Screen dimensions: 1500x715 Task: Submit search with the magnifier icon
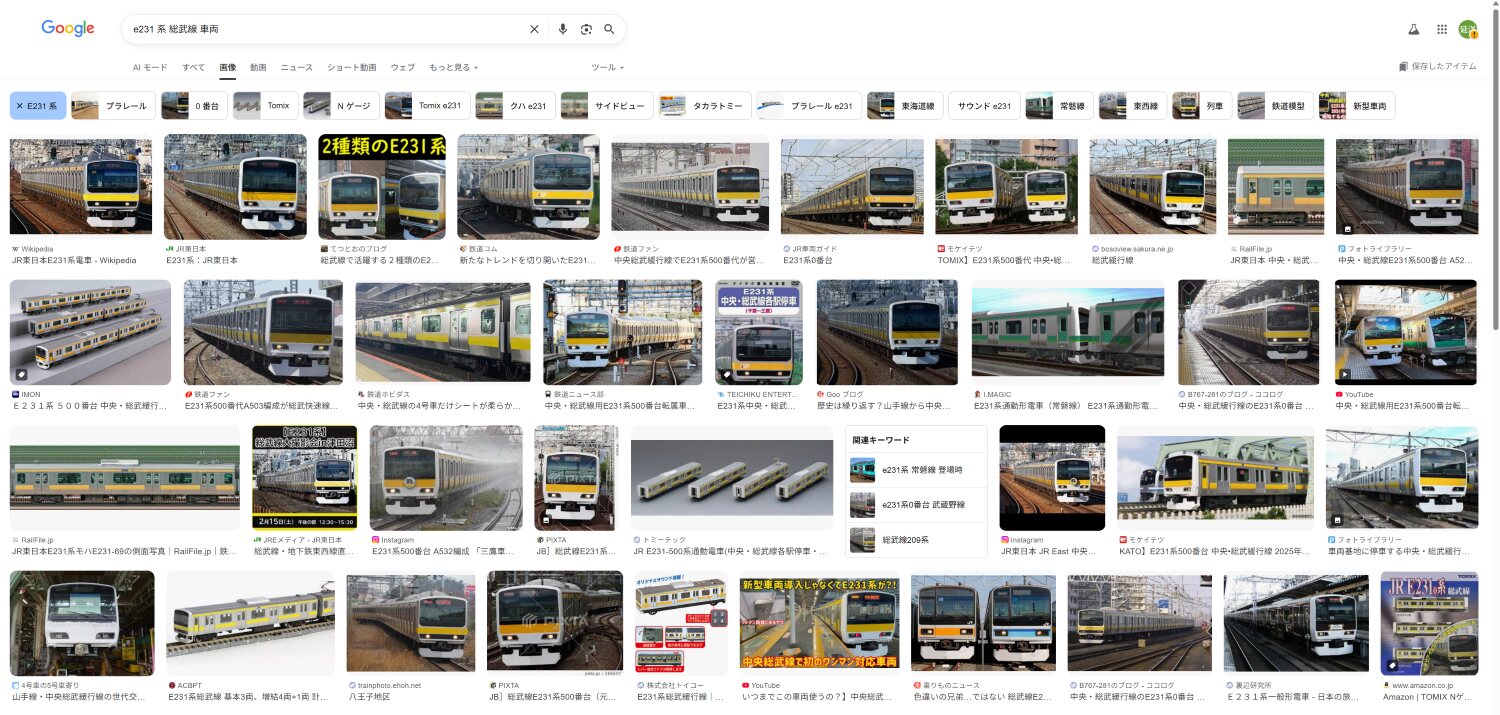click(609, 30)
